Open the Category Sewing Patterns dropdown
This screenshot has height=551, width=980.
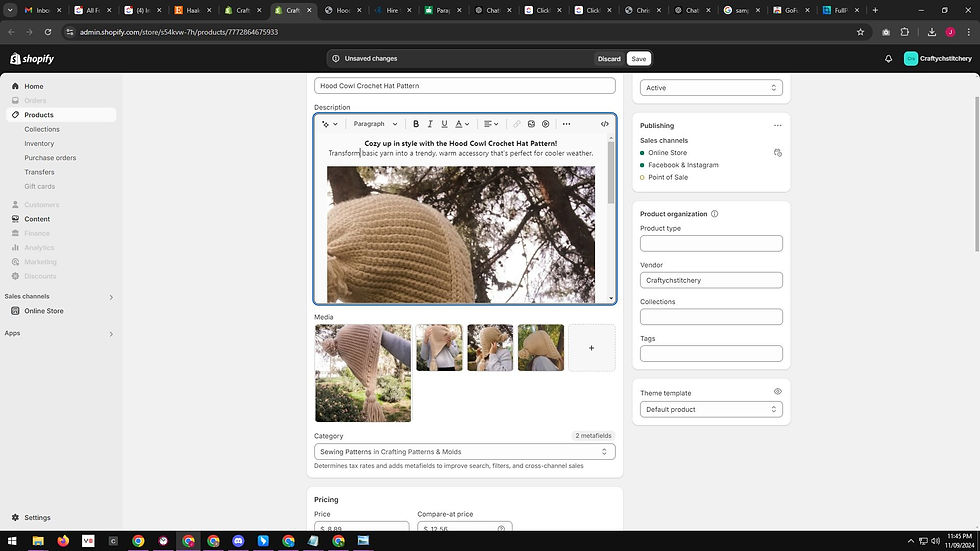(x=464, y=452)
